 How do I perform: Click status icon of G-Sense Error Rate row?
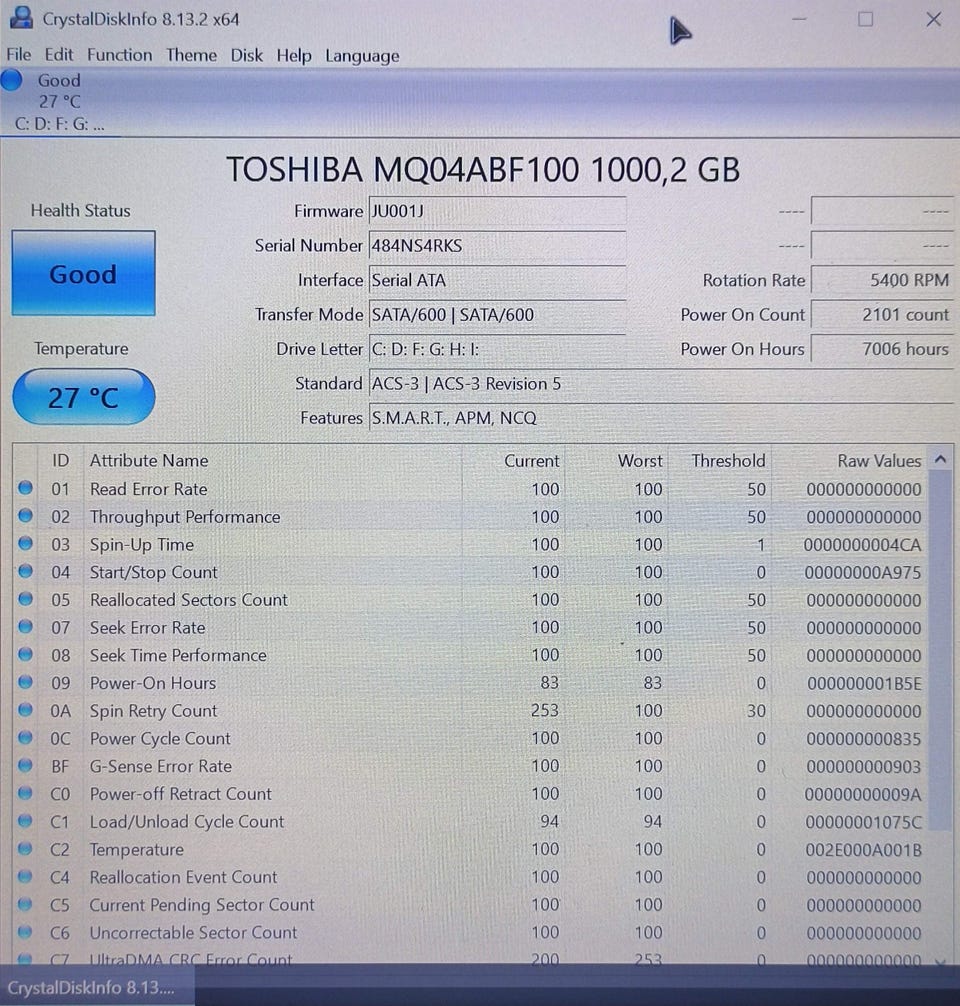26,765
